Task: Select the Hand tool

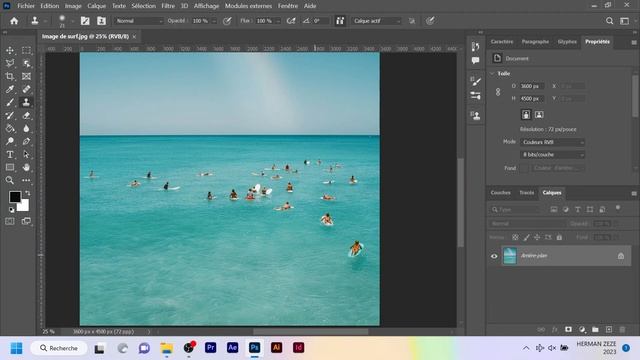Action: point(26,167)
